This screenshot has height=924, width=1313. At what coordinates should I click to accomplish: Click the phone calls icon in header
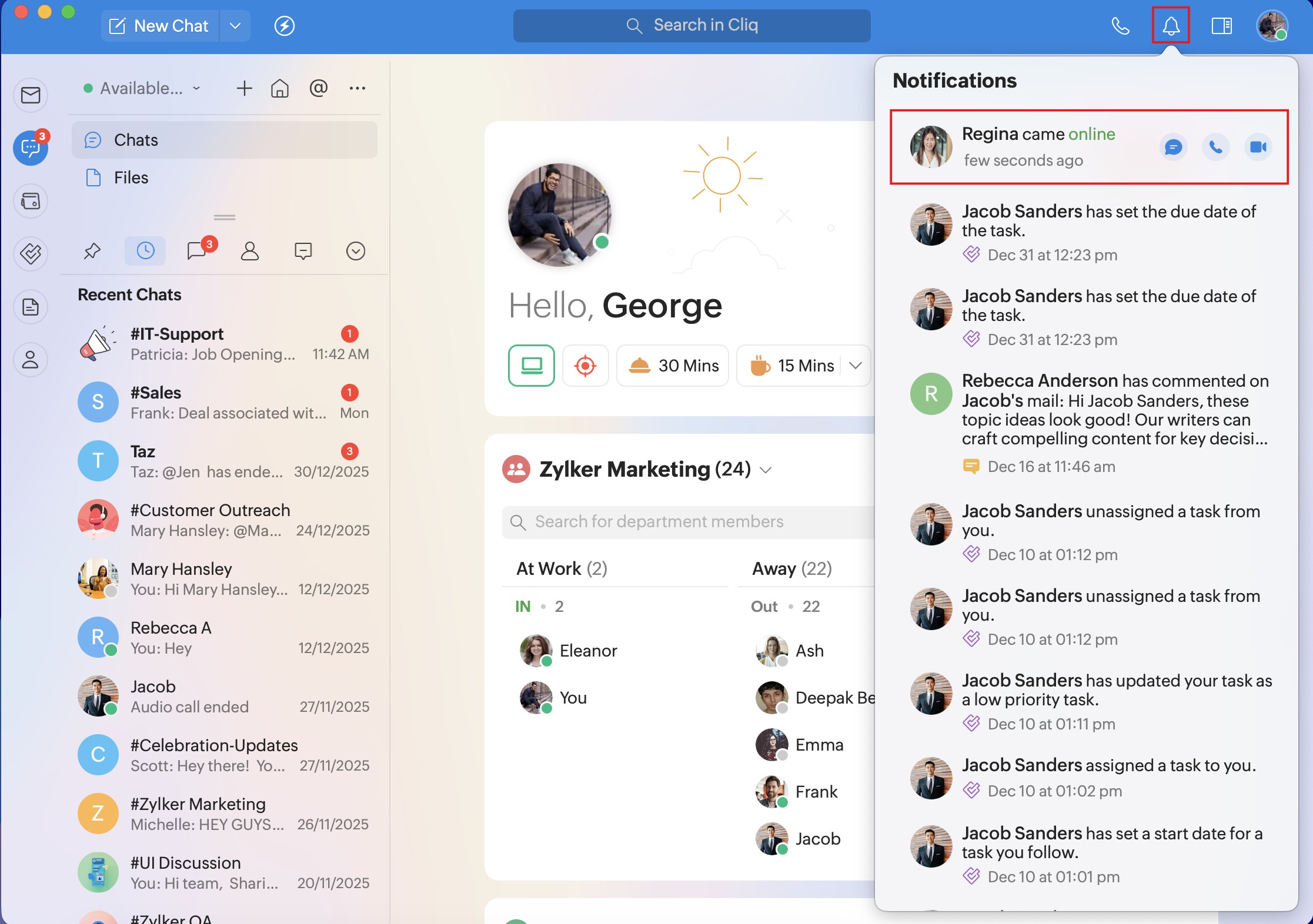1120,26
